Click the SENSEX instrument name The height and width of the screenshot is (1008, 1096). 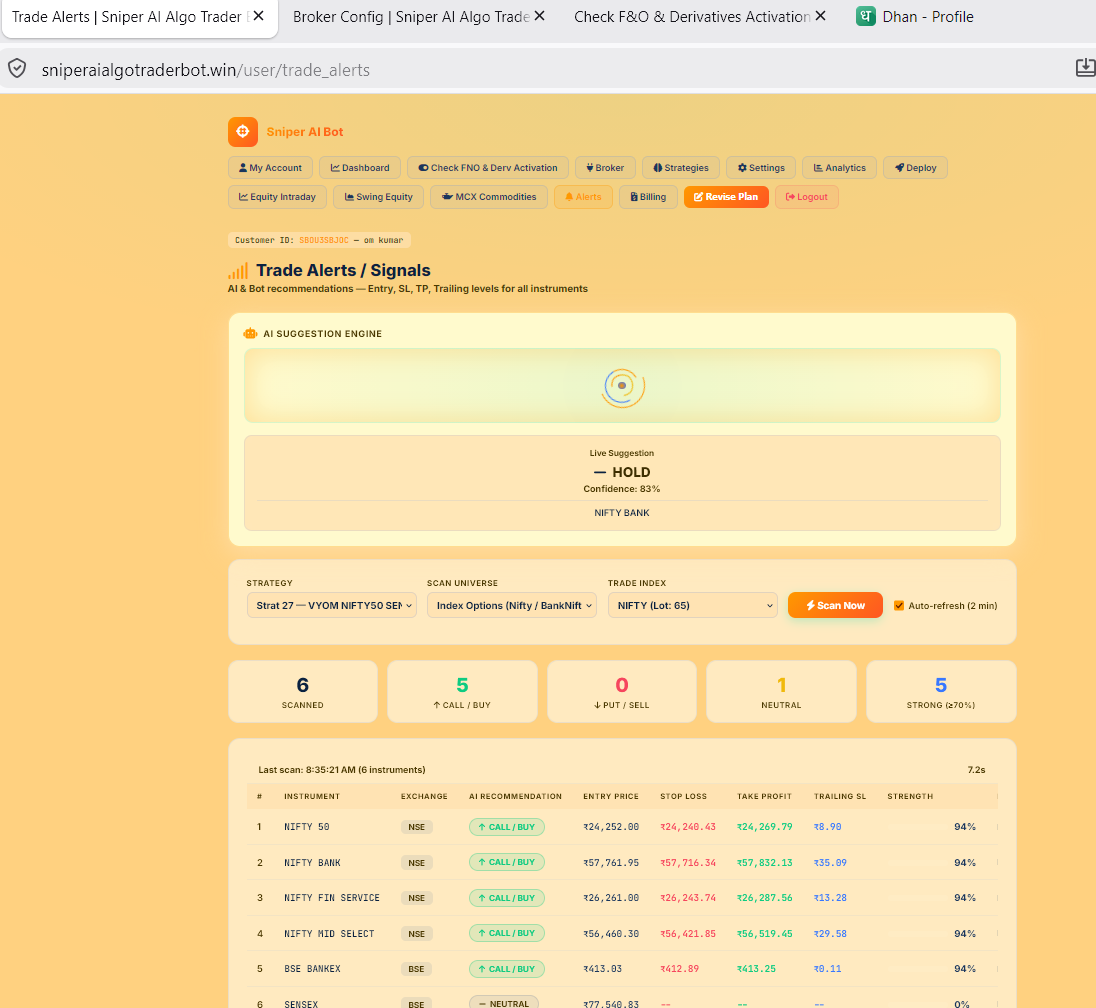coord(301,1004)
